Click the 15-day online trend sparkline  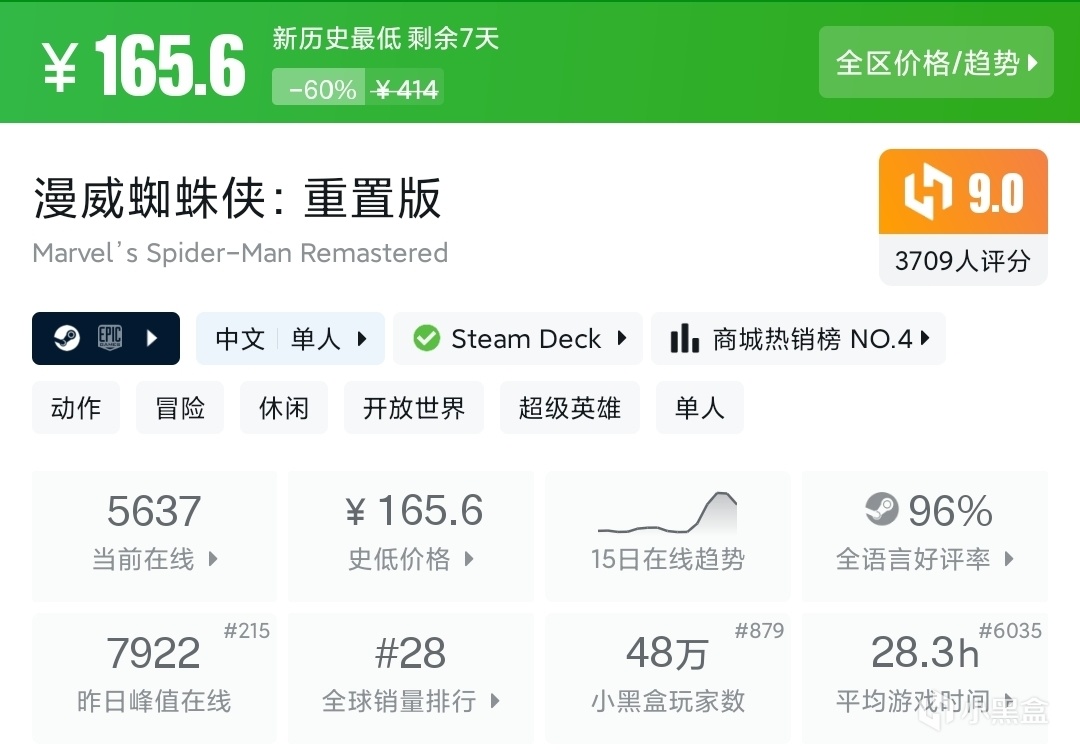(x=667, y=513)
